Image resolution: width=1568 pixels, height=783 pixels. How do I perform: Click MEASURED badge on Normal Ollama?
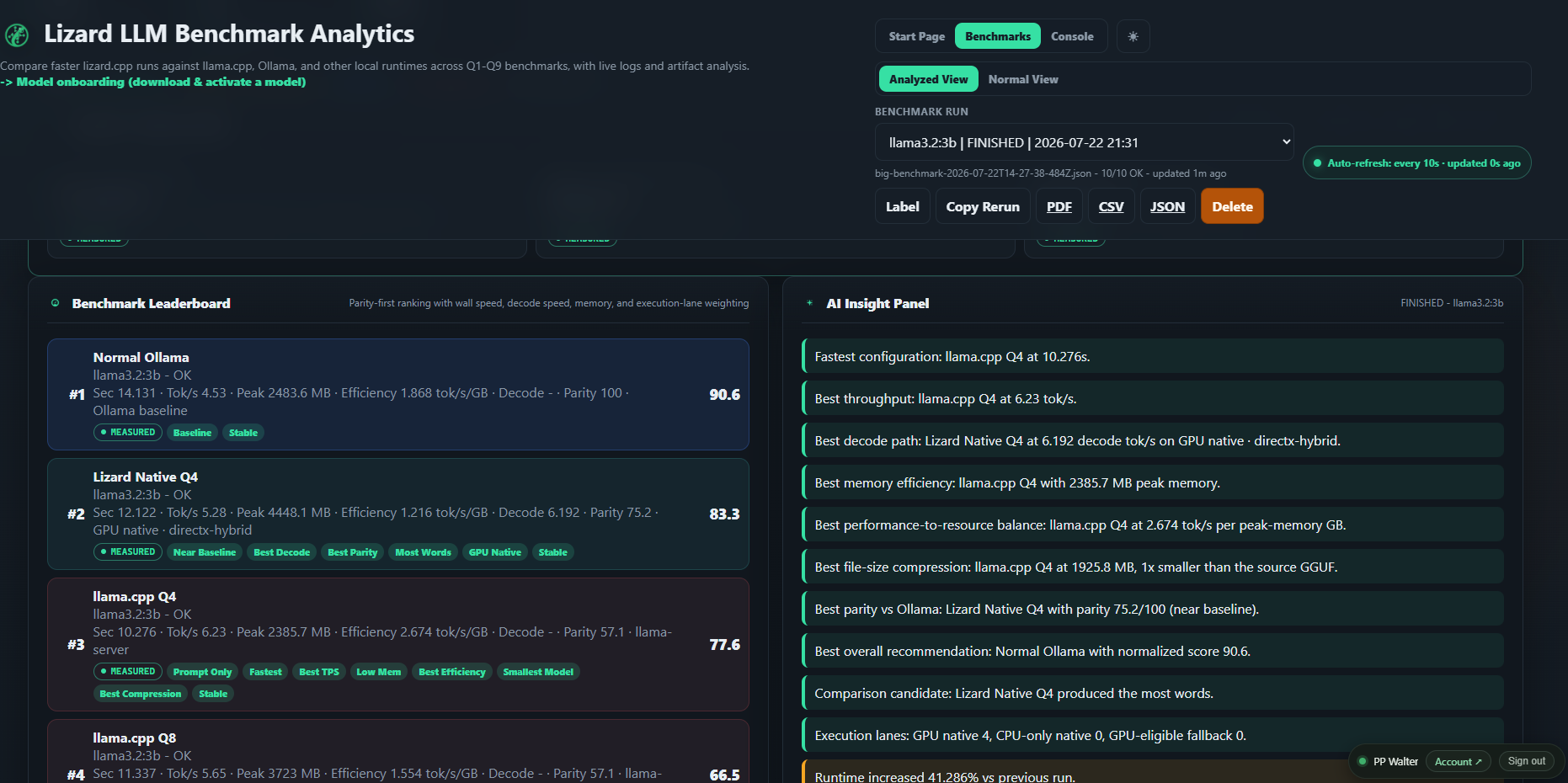[x=128, y=433]
